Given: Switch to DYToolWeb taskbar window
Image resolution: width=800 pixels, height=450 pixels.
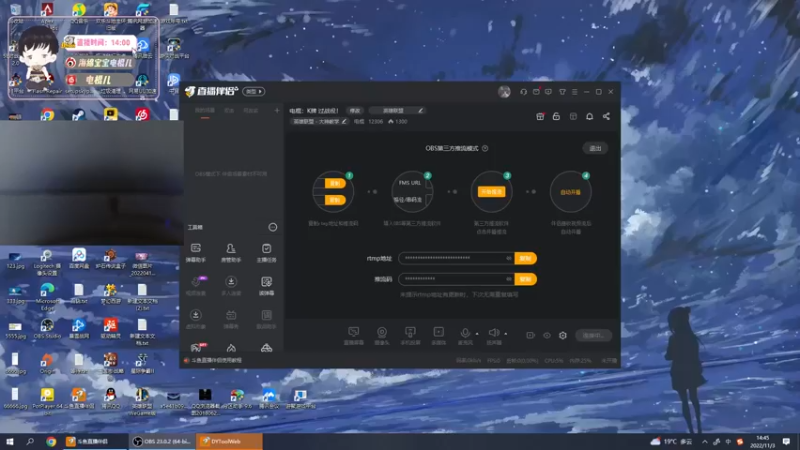Looking at the screenshot, I should tap(229, 442).
